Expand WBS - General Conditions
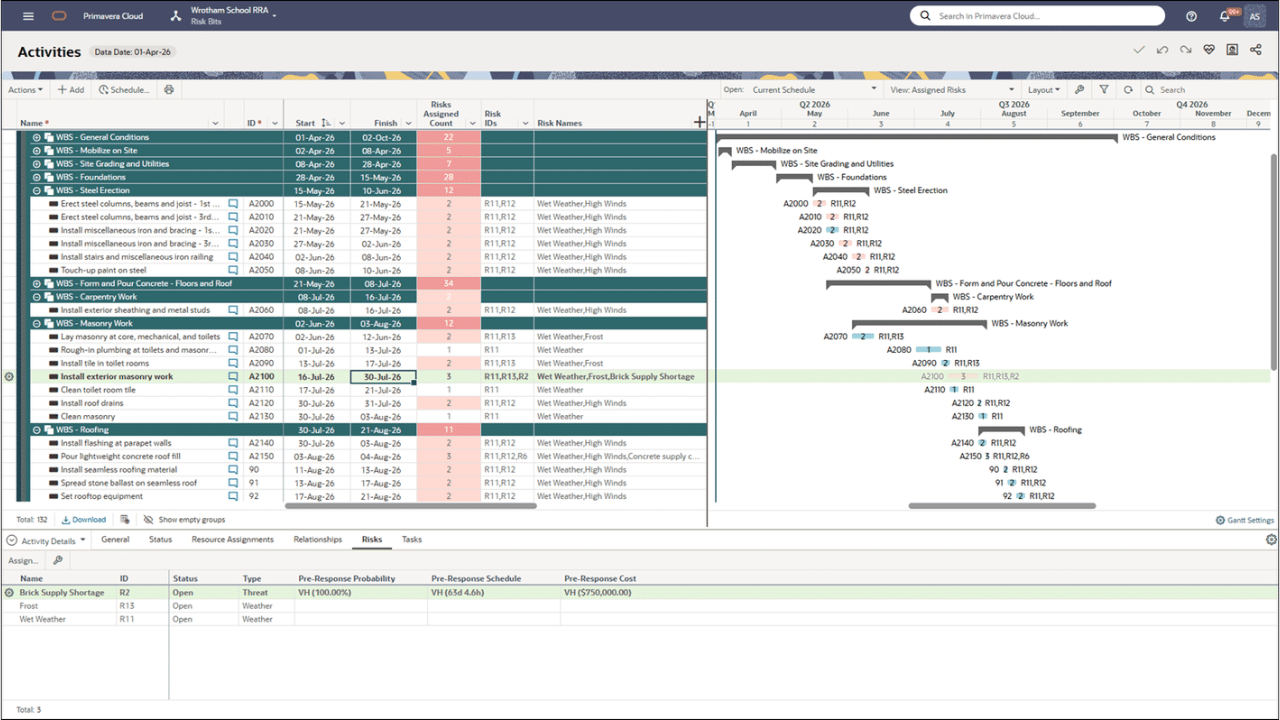The image size is (1280, 720). click(37, 137)
